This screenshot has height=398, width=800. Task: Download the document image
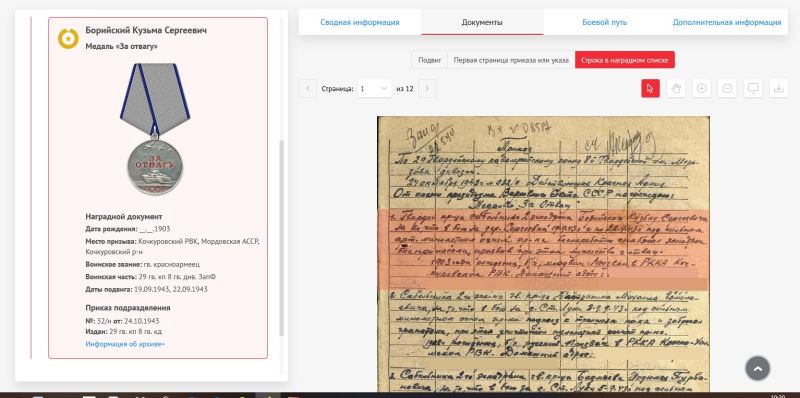[x=779, y=88]
